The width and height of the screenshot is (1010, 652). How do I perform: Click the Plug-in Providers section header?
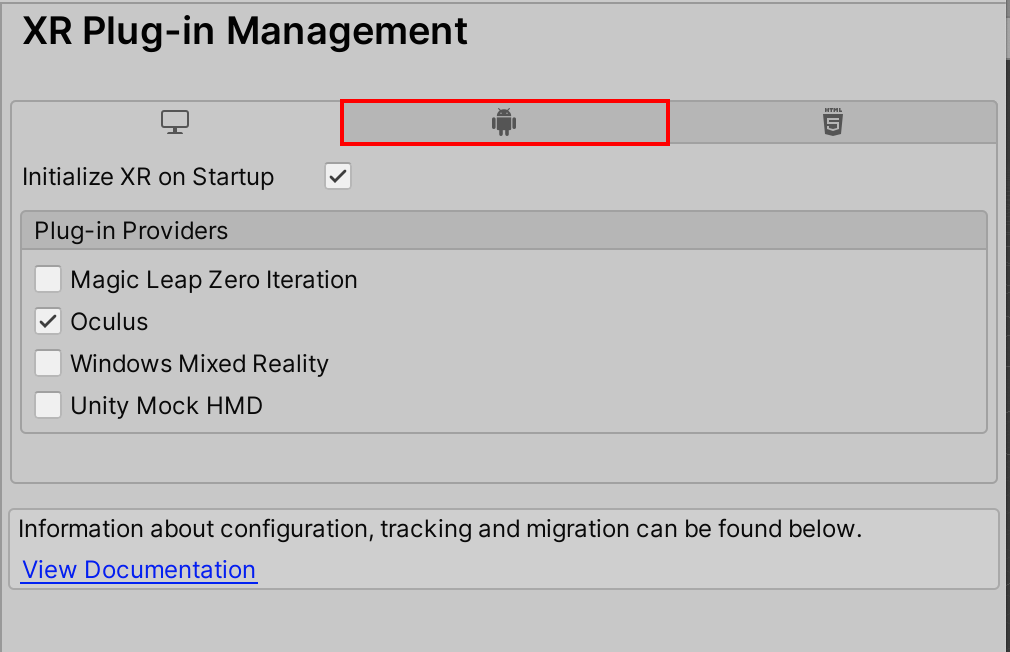pos(131,231)
